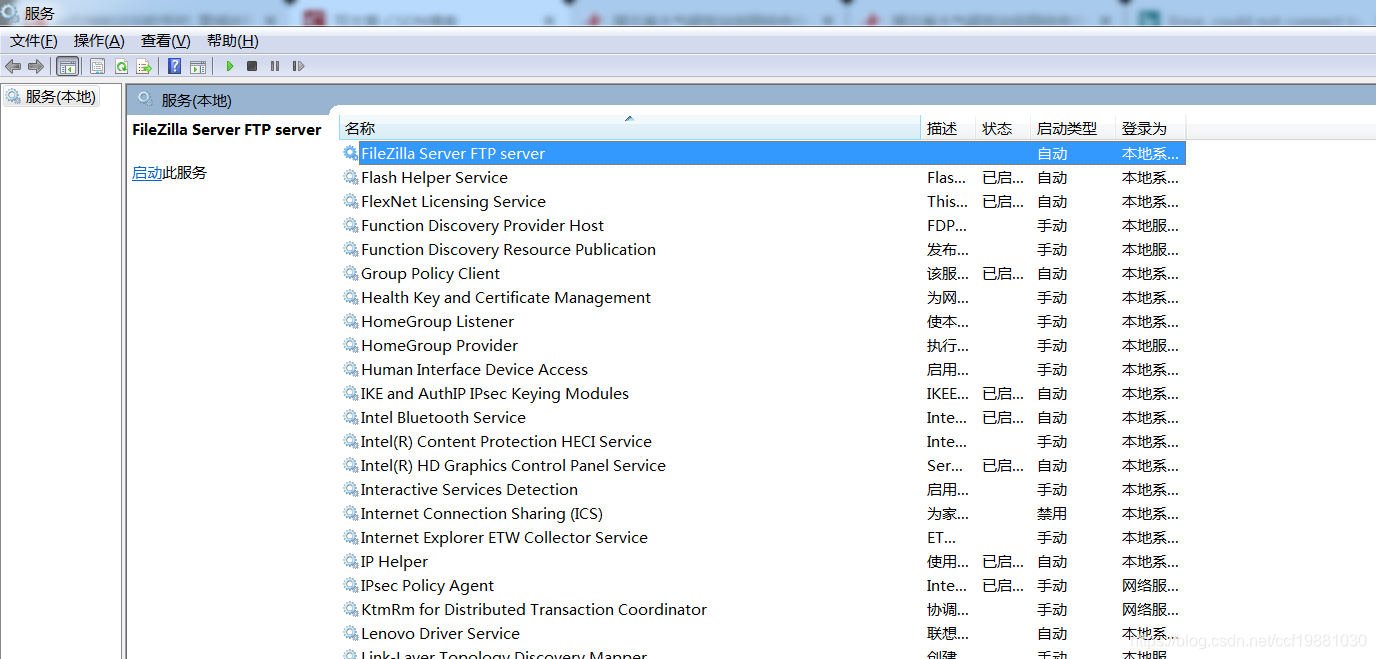Select Intel(R) HD Graphics Control Panel Service
The width and height of the screenshot is (1376, 659).
513,465
